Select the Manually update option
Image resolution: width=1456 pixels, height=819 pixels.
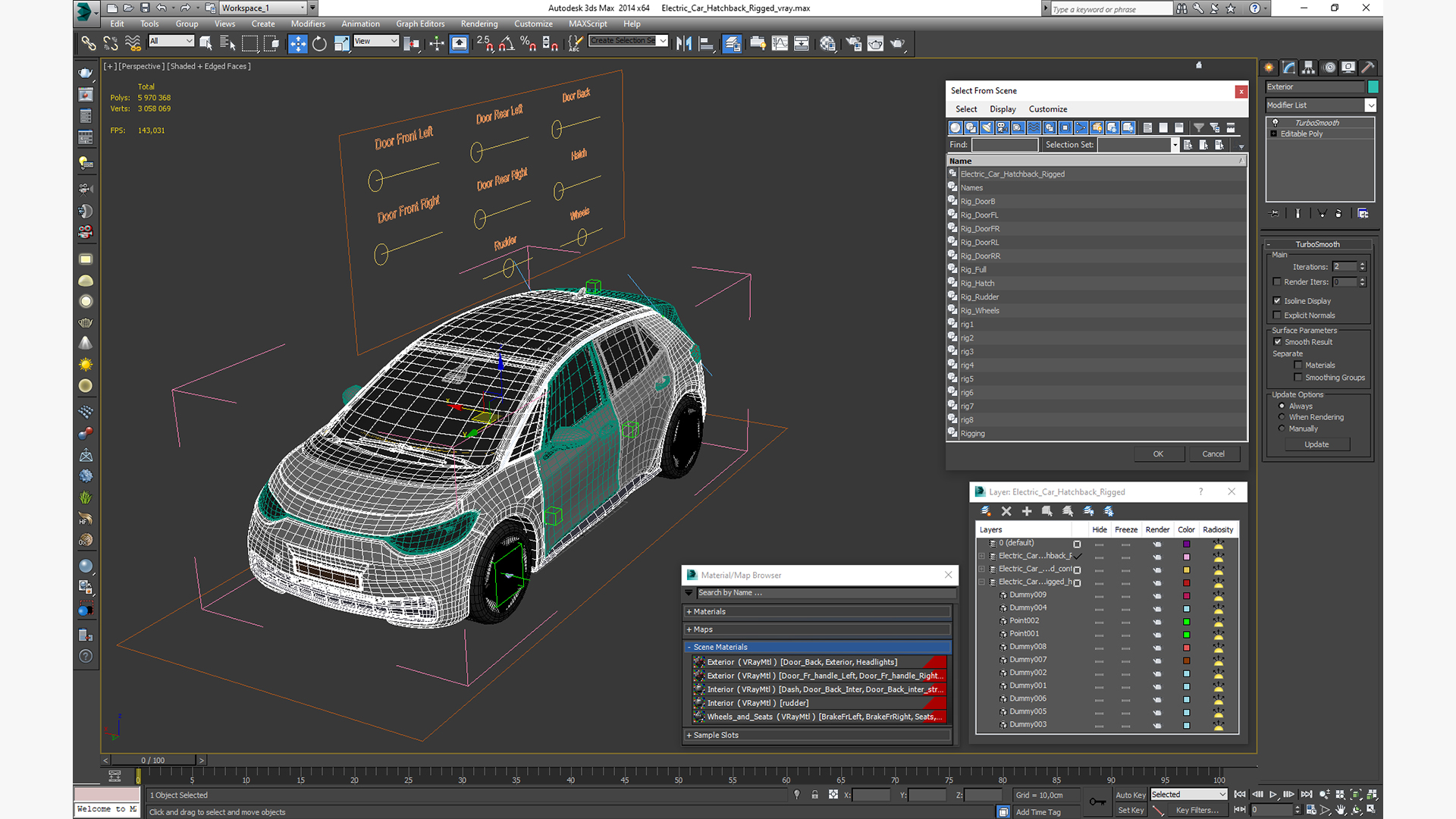[x=1282, y=428]
